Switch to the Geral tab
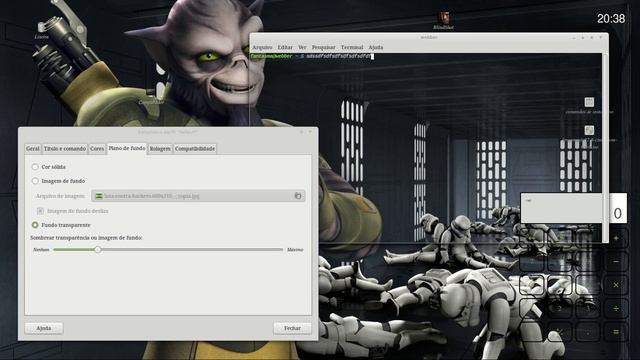 pyautogui.click(x=33, y=149)
